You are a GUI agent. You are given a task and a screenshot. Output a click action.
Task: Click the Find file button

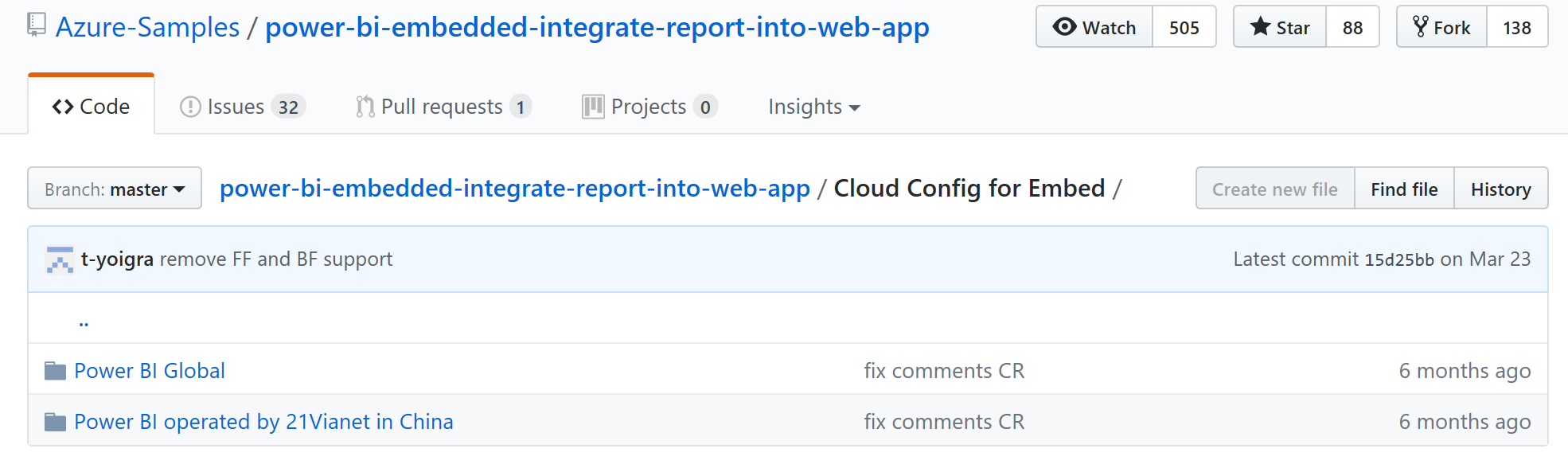(1404, 189)
